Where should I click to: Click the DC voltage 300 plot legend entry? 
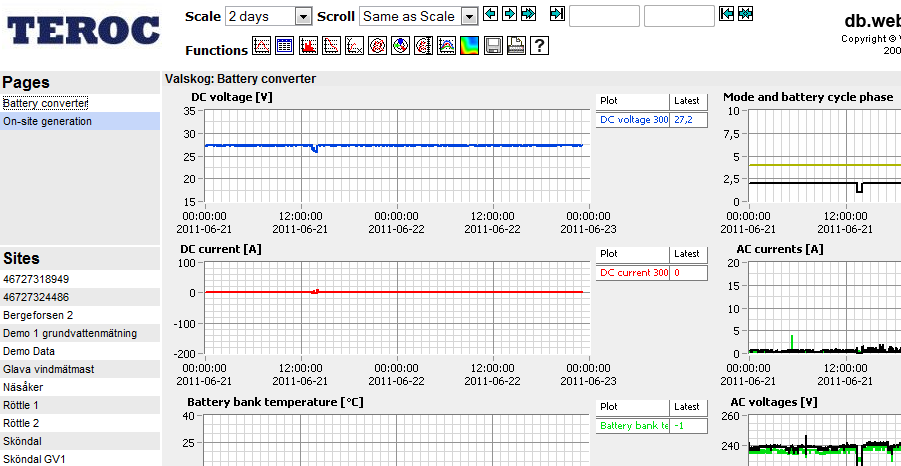(x=633, y=120)
